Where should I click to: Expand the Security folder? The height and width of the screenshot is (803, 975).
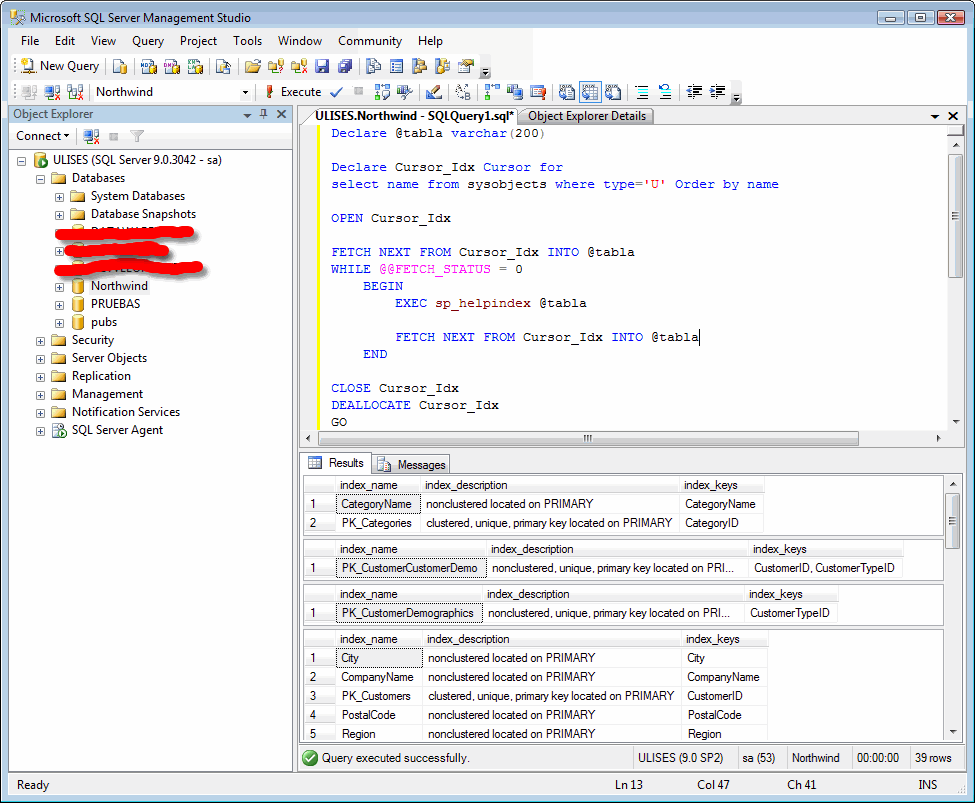[40, 341]
